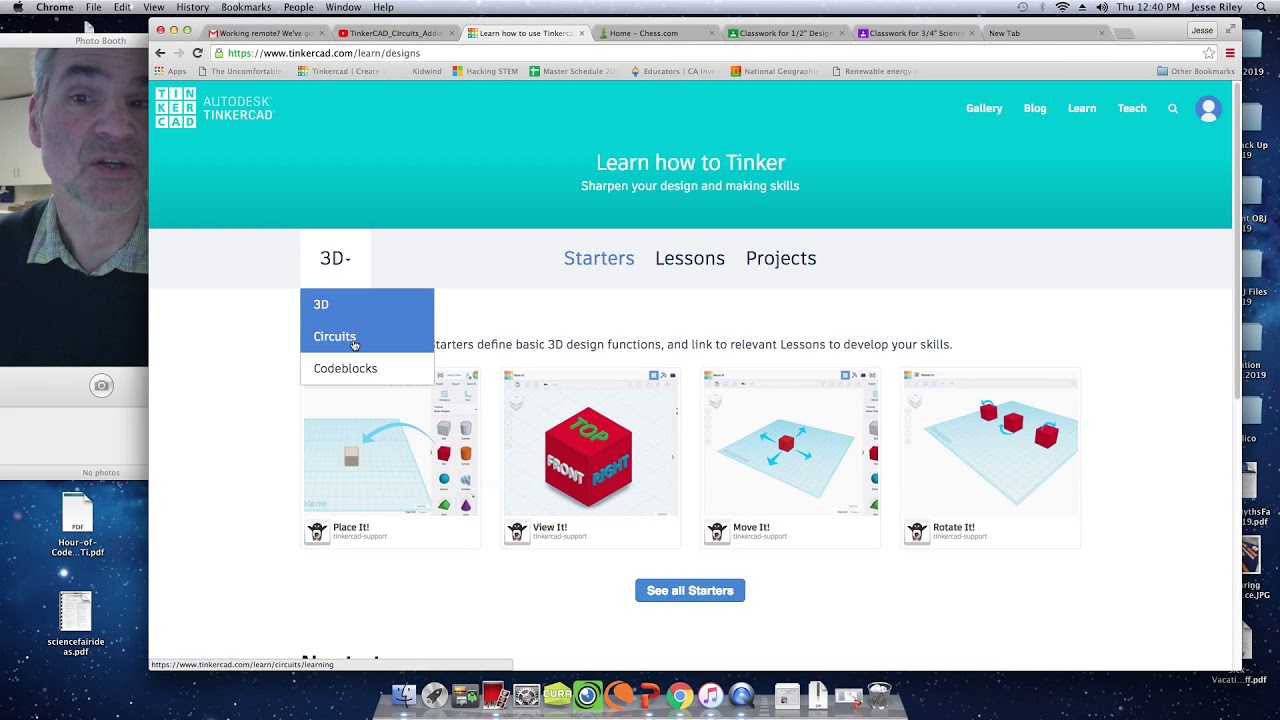Open the Move It! starter thumbnail
1280x720 pixels.
click(x=791, y=443)
